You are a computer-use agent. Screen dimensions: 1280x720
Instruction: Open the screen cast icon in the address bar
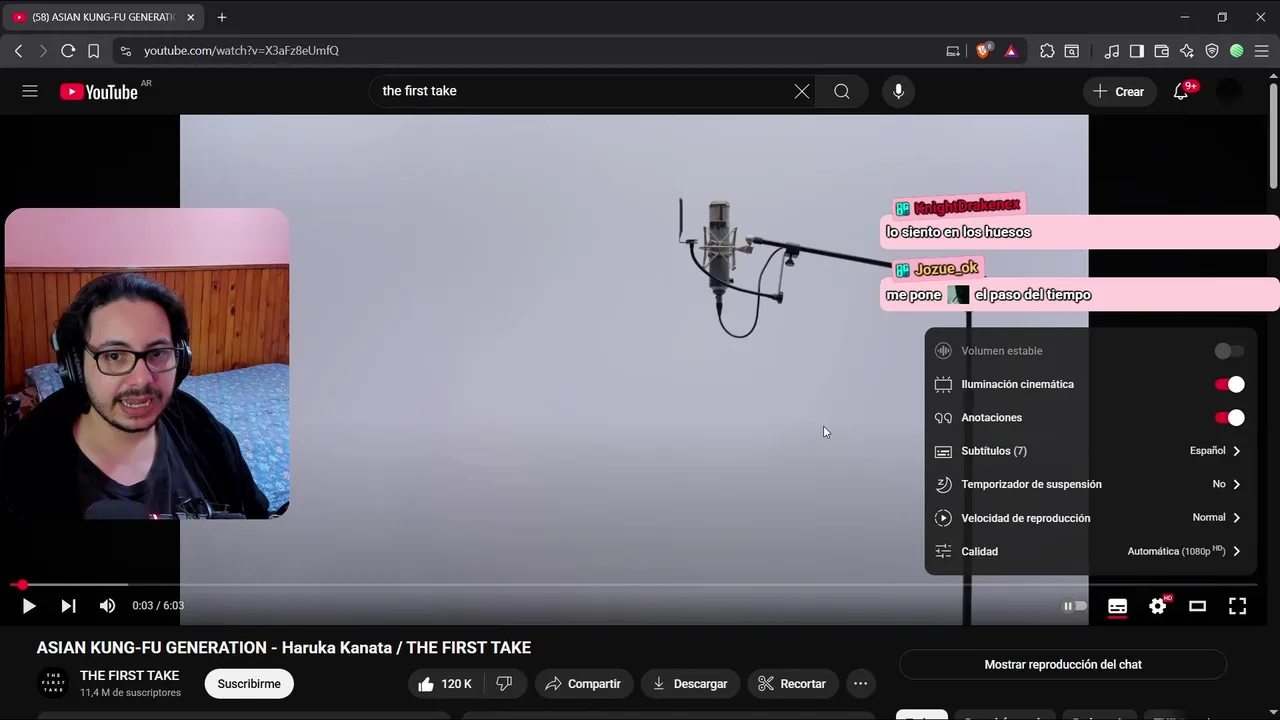tap(953, 50)
